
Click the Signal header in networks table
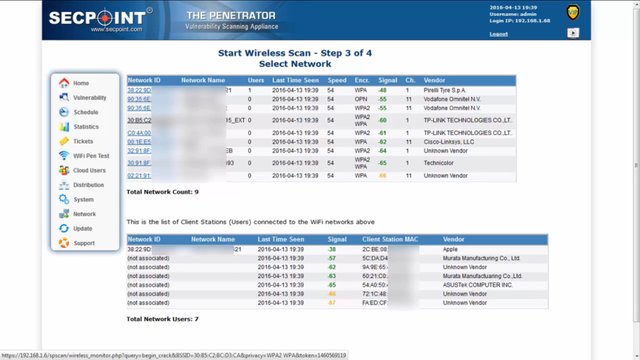[388, 80]
